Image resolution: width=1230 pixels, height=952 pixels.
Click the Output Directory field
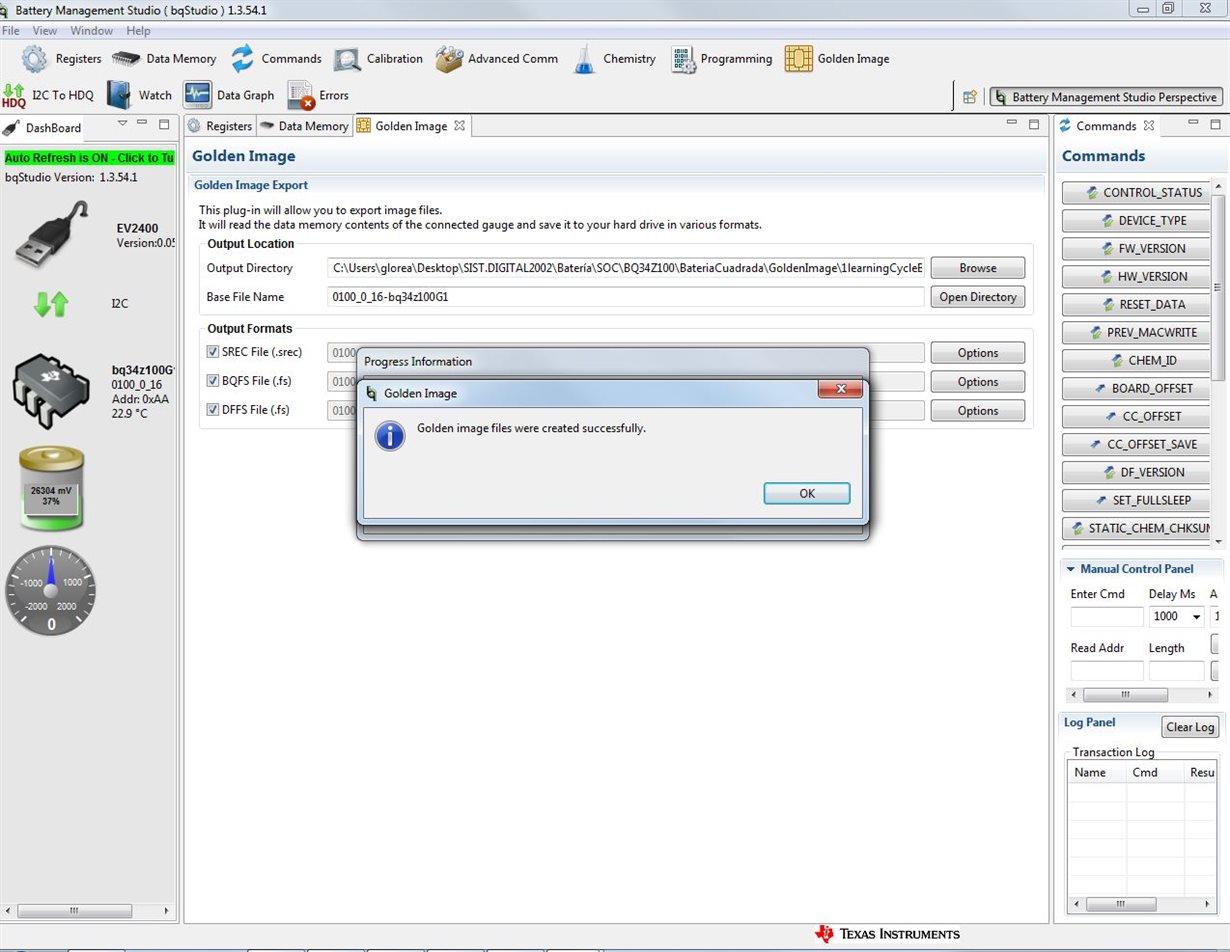[x=626, y=268]
